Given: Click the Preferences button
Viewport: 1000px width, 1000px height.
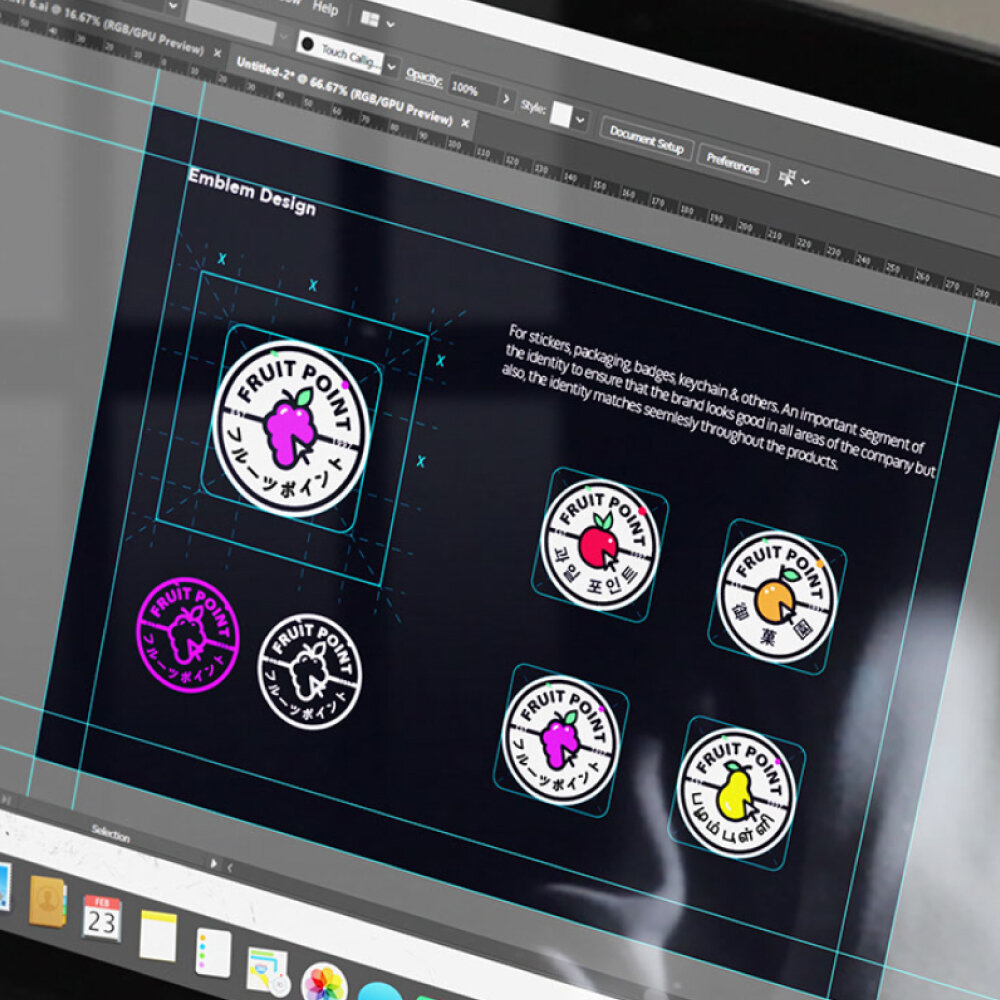Looking at the screenshot, I should 732,165.
